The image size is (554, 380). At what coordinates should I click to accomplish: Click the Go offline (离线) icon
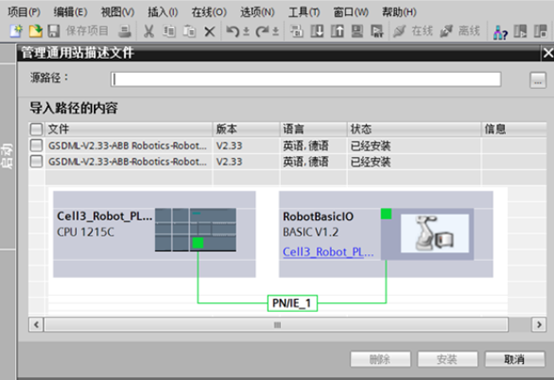tap(446, 31)
